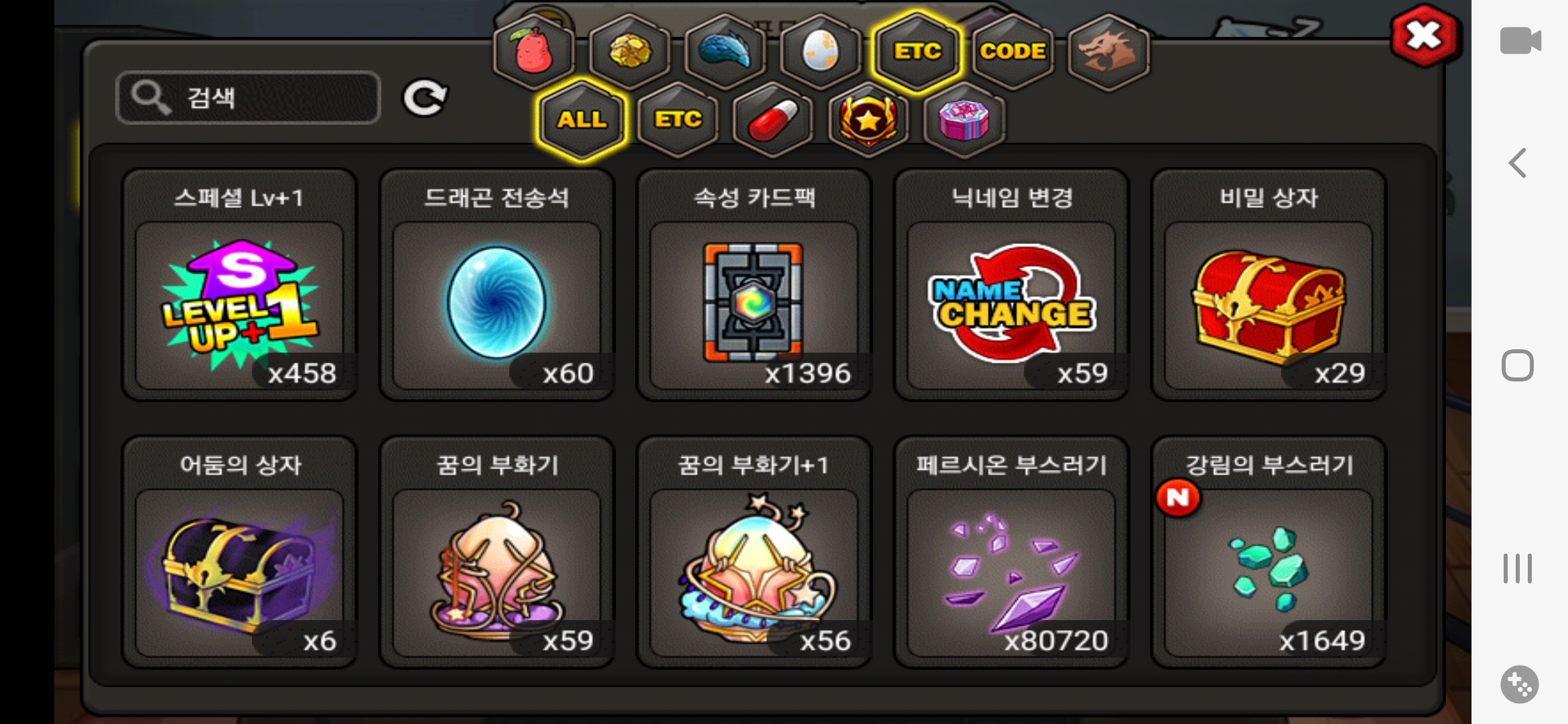Select the 스페셜 Lv+1 item
The image size is (1568, 724).
(x=239, y=284)
